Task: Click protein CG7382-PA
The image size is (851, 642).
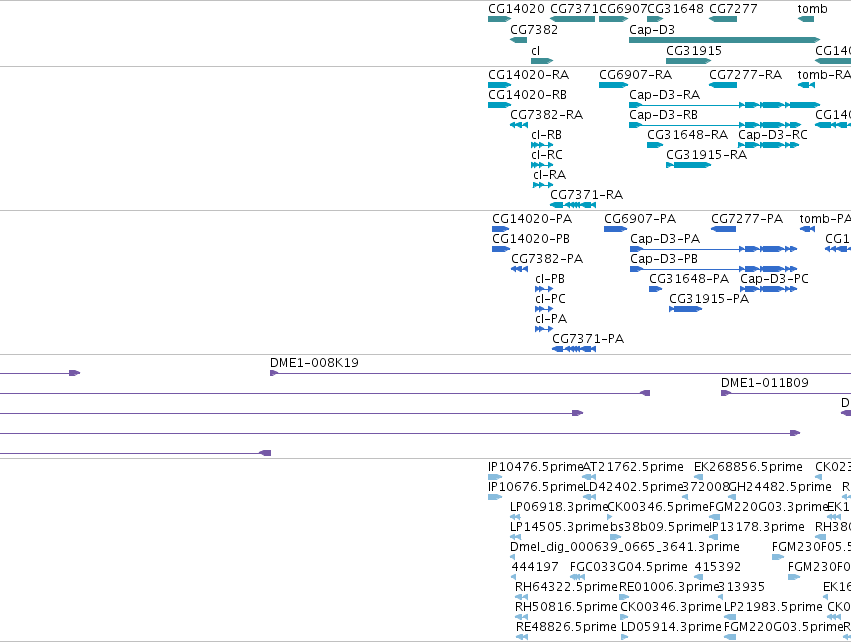Action: [520, 269]
